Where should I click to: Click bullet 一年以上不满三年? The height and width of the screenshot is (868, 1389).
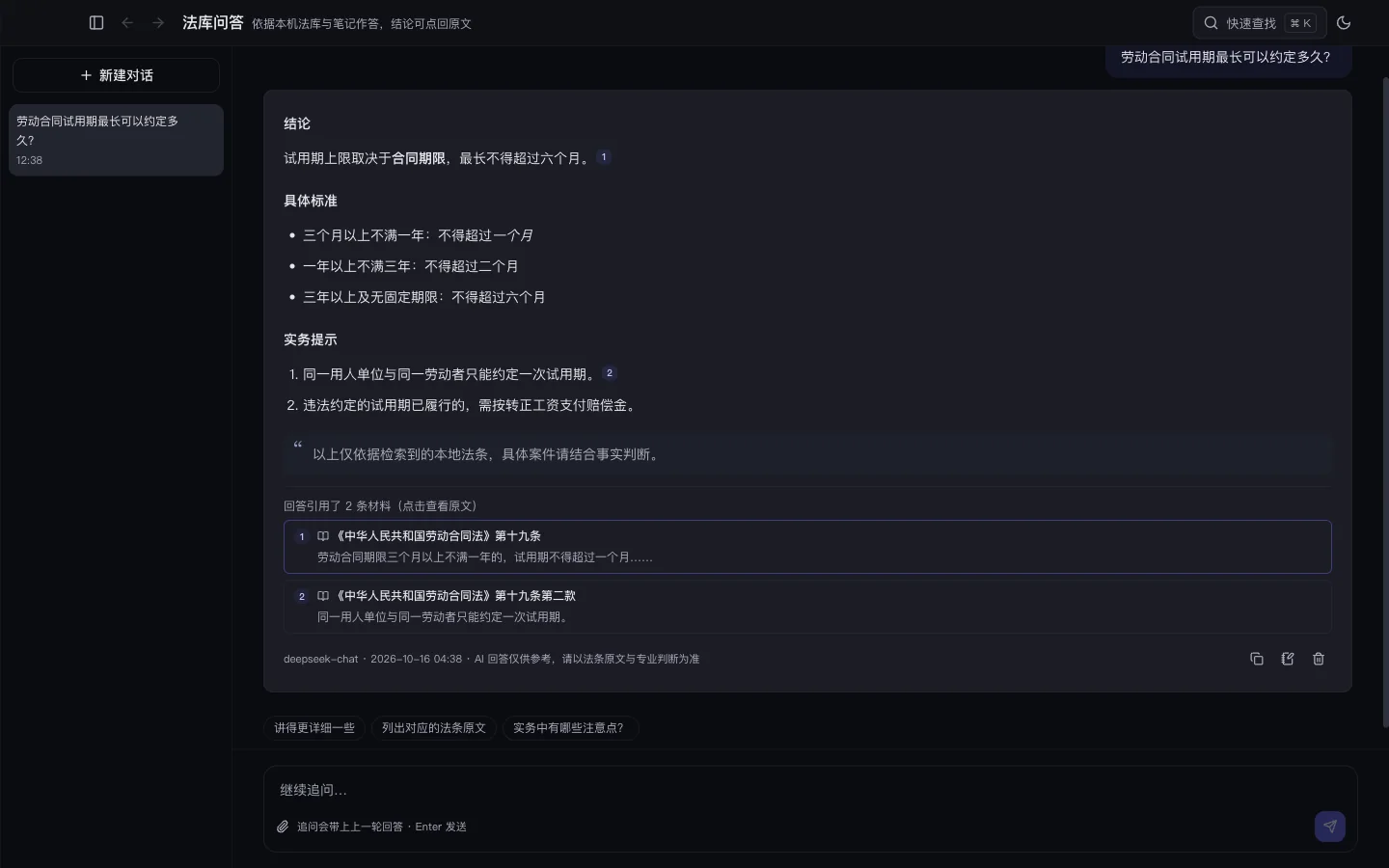click(411, 266)
